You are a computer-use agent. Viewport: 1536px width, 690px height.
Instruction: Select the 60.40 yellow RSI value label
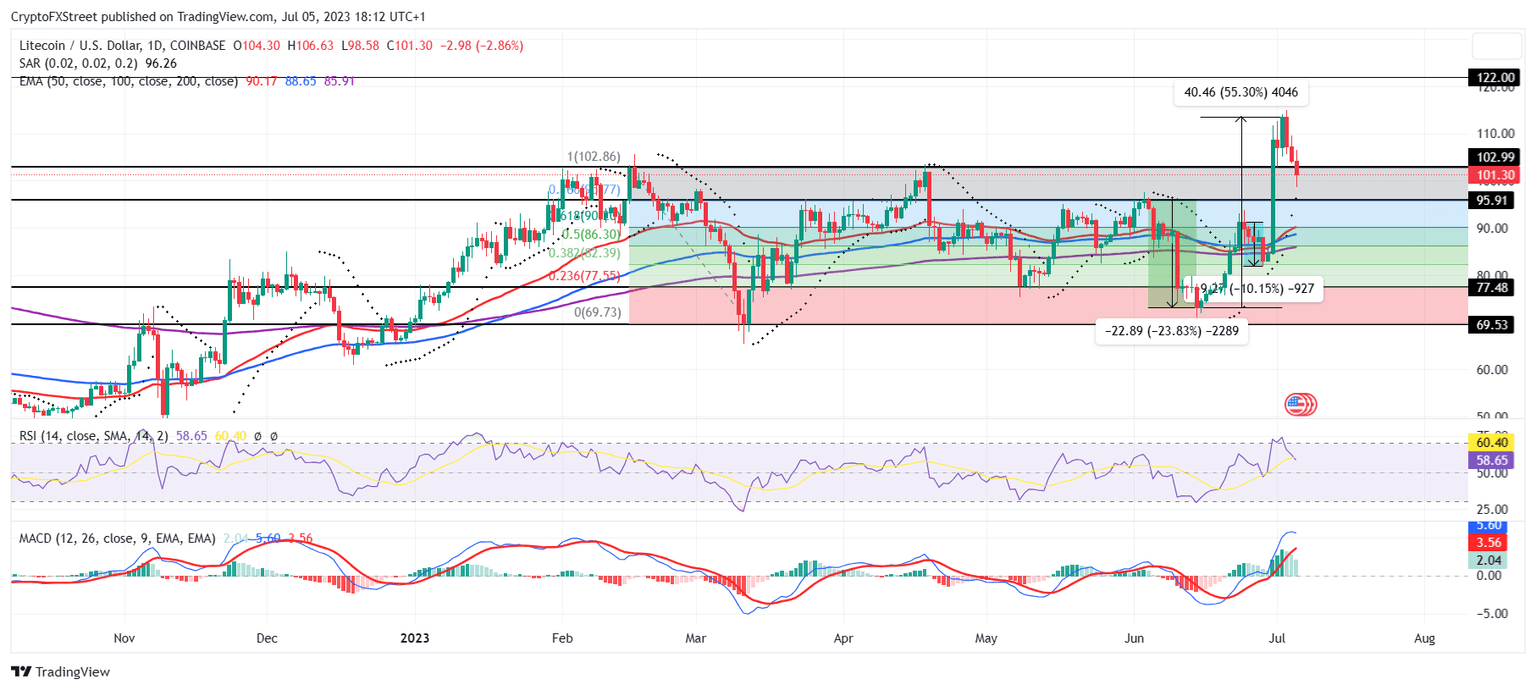(1491, 441)
